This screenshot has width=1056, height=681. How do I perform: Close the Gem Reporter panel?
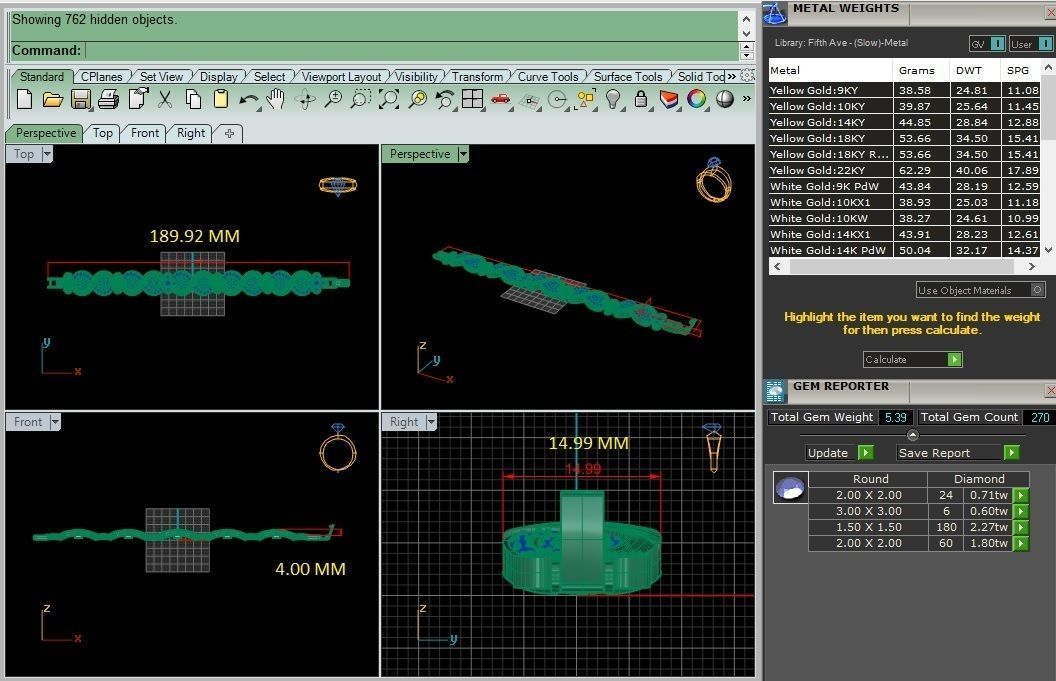1051,390
